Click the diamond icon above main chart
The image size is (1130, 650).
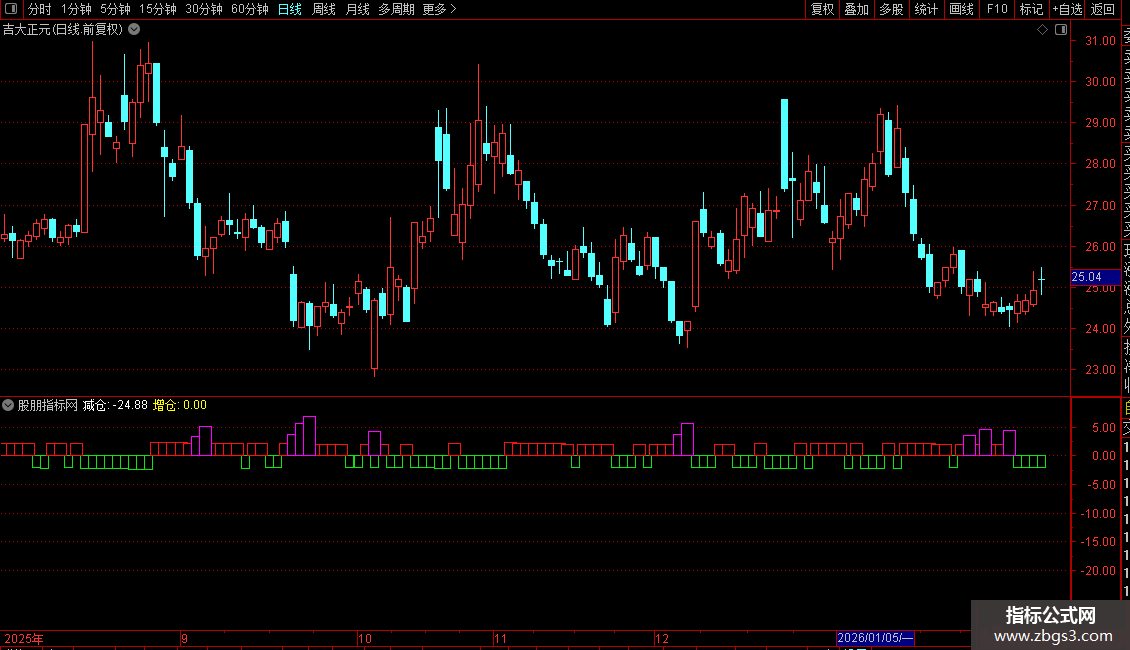point(1042,30)
